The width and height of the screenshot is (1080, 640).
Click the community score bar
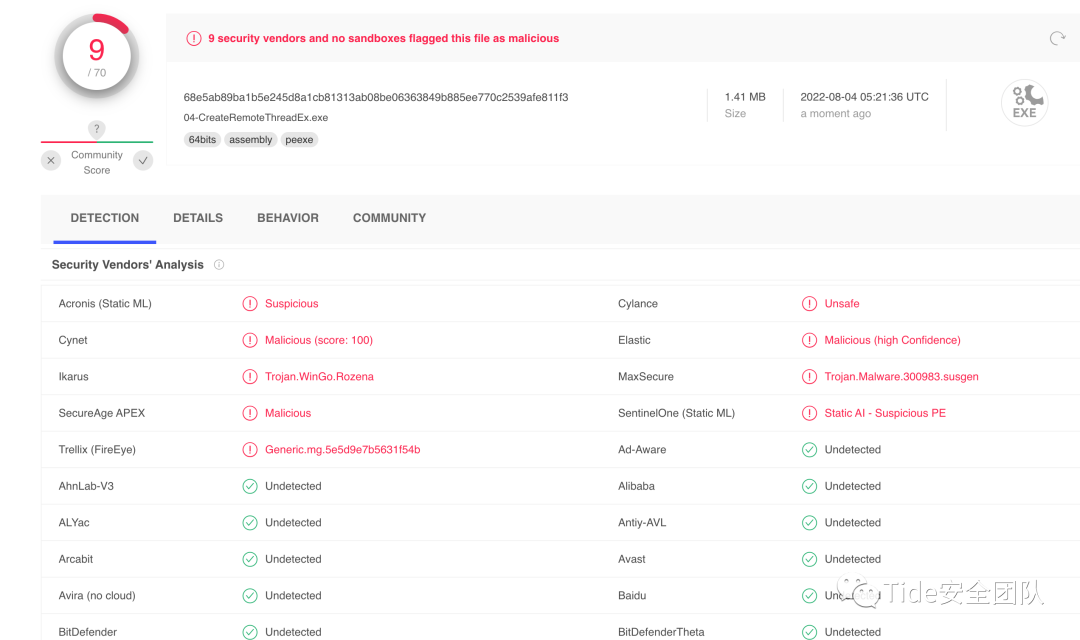(97, 142)
